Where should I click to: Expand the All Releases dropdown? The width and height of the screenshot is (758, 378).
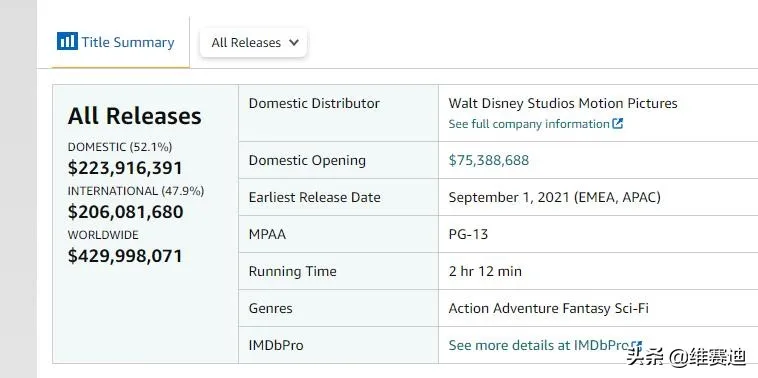click(253, 43)
